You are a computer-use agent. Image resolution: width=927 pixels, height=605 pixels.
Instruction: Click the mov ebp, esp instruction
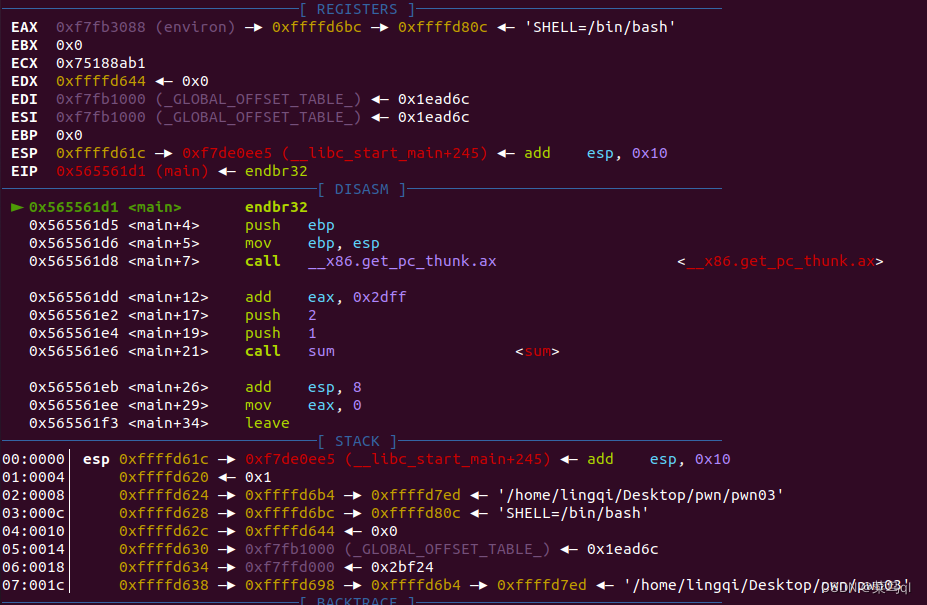tap(312, 244)
